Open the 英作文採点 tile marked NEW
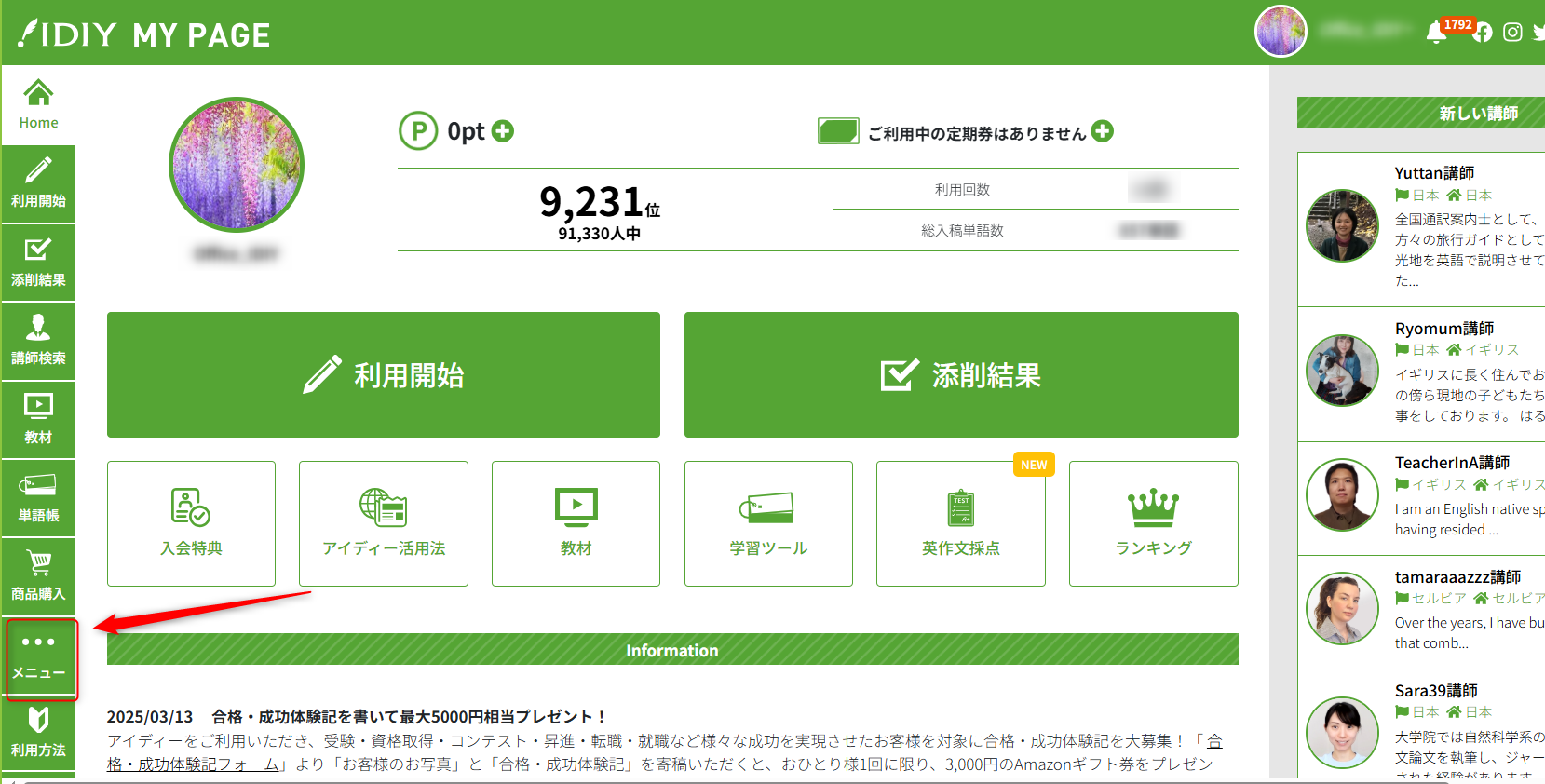The image size is (1545, 784). [x=961, y=523]
